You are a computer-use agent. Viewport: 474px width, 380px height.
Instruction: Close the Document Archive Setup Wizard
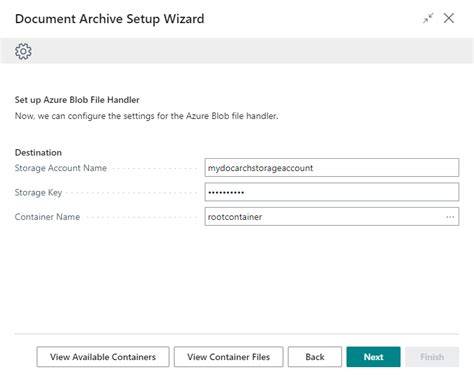(449, 18)
